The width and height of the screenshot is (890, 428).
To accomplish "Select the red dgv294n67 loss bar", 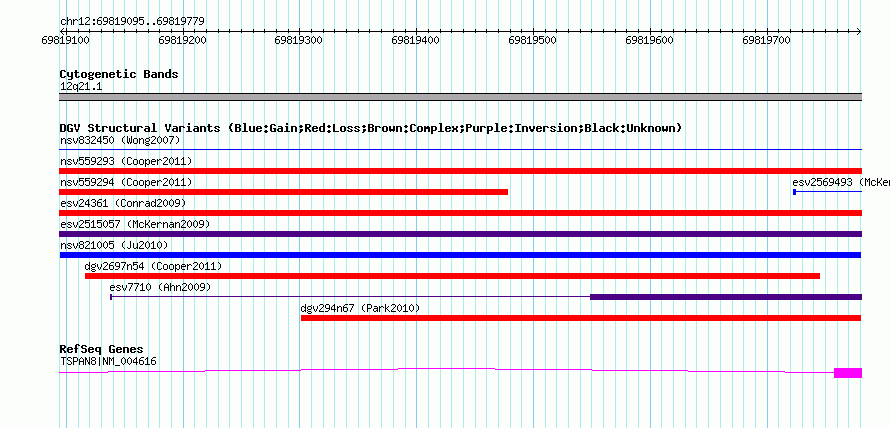I will tap(581, 318).
